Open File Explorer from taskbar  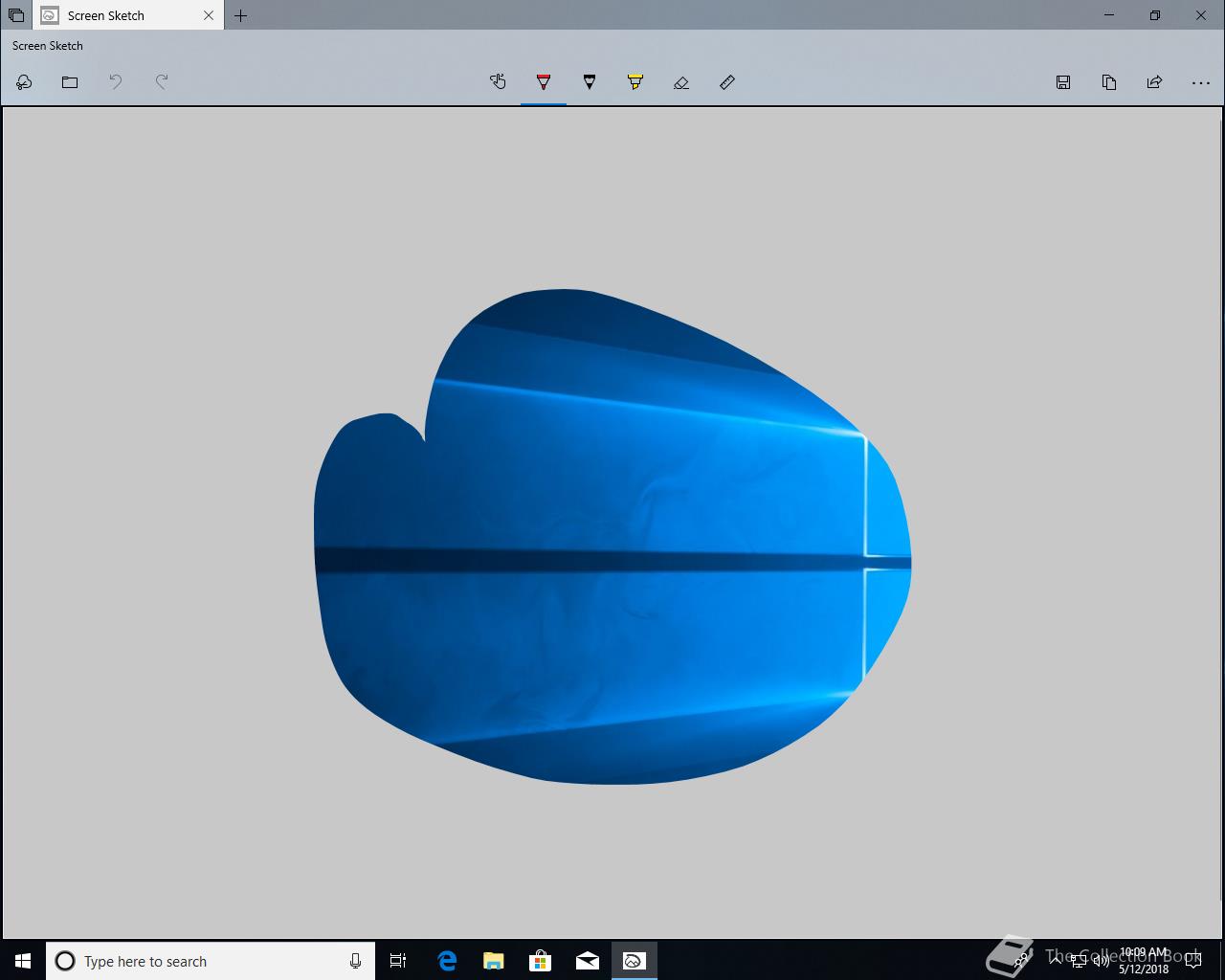pos(494,961)
